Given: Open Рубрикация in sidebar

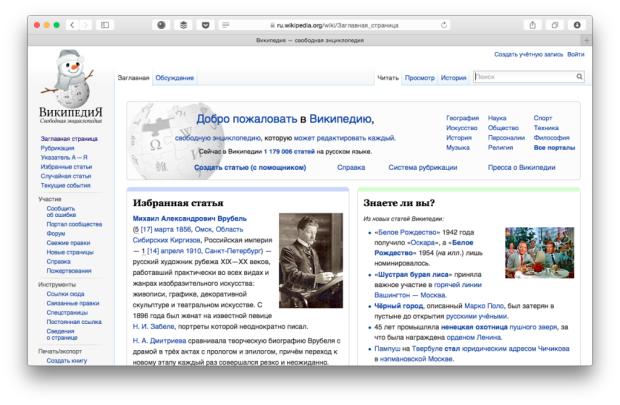Looking at the screenshot, I should (x=57, y=148).
